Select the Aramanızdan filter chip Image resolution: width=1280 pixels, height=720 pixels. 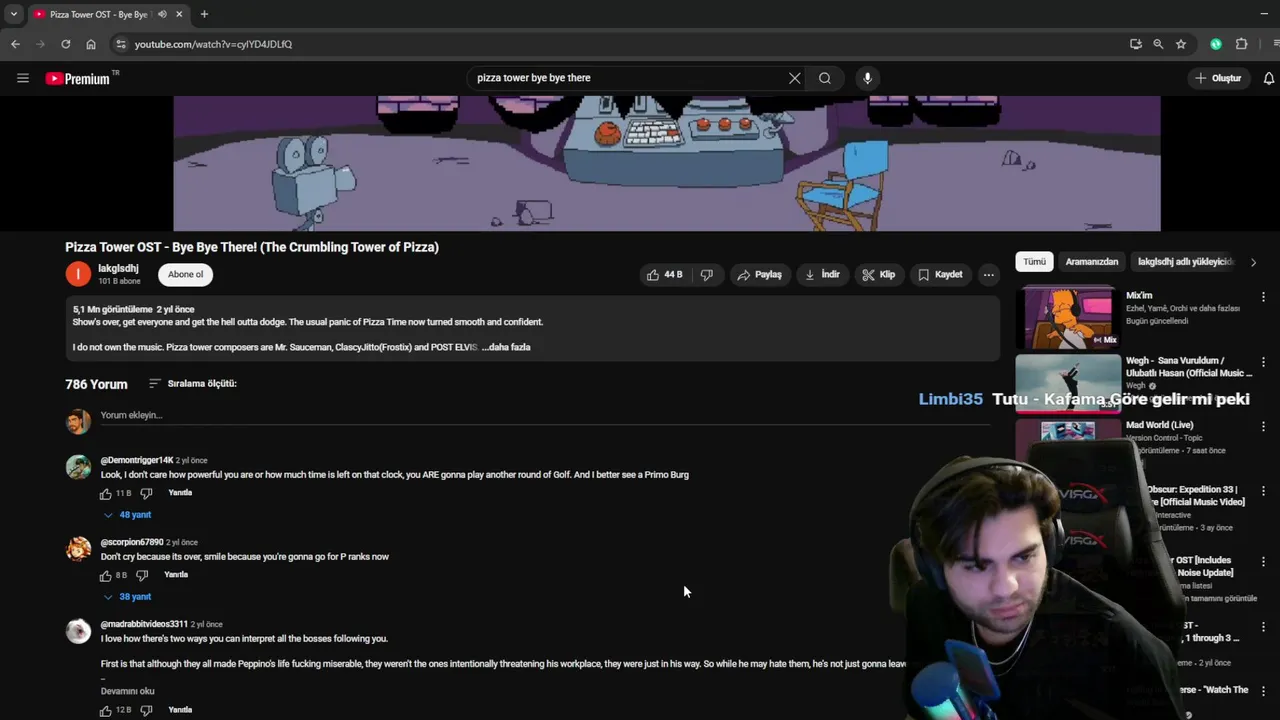pyautogui.click(x=1092, y=262)
